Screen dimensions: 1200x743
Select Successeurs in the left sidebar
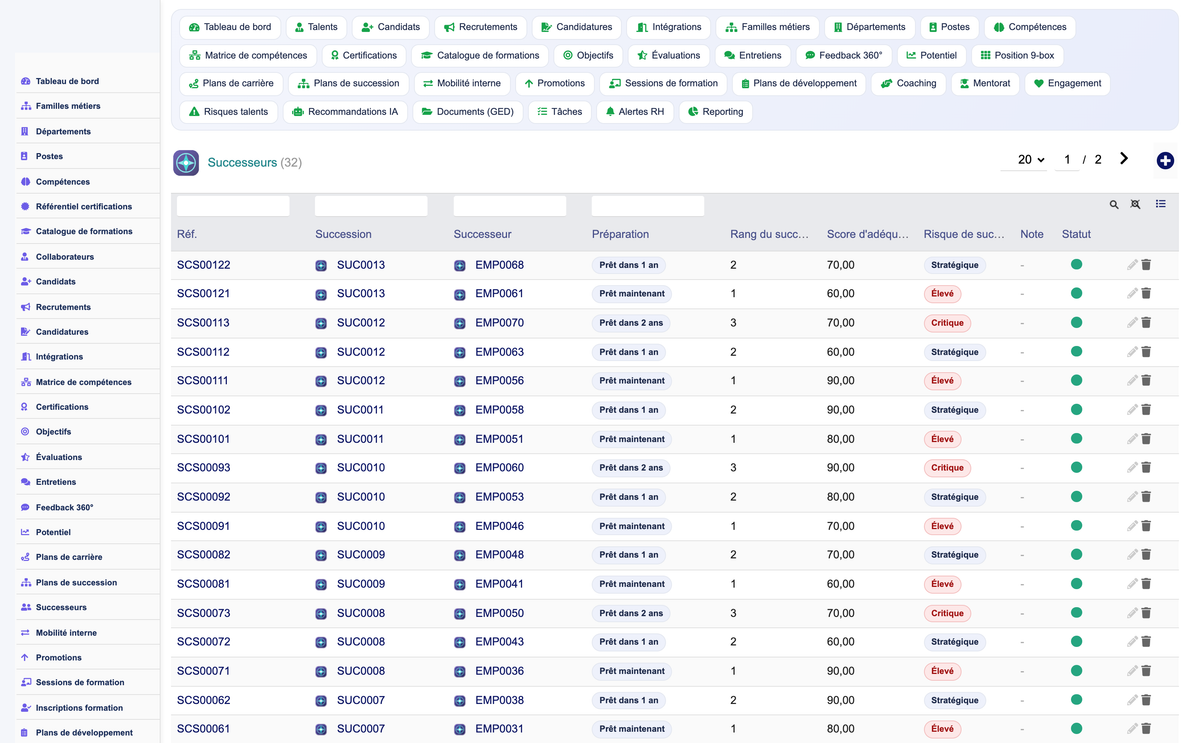(x=61, y=607)
